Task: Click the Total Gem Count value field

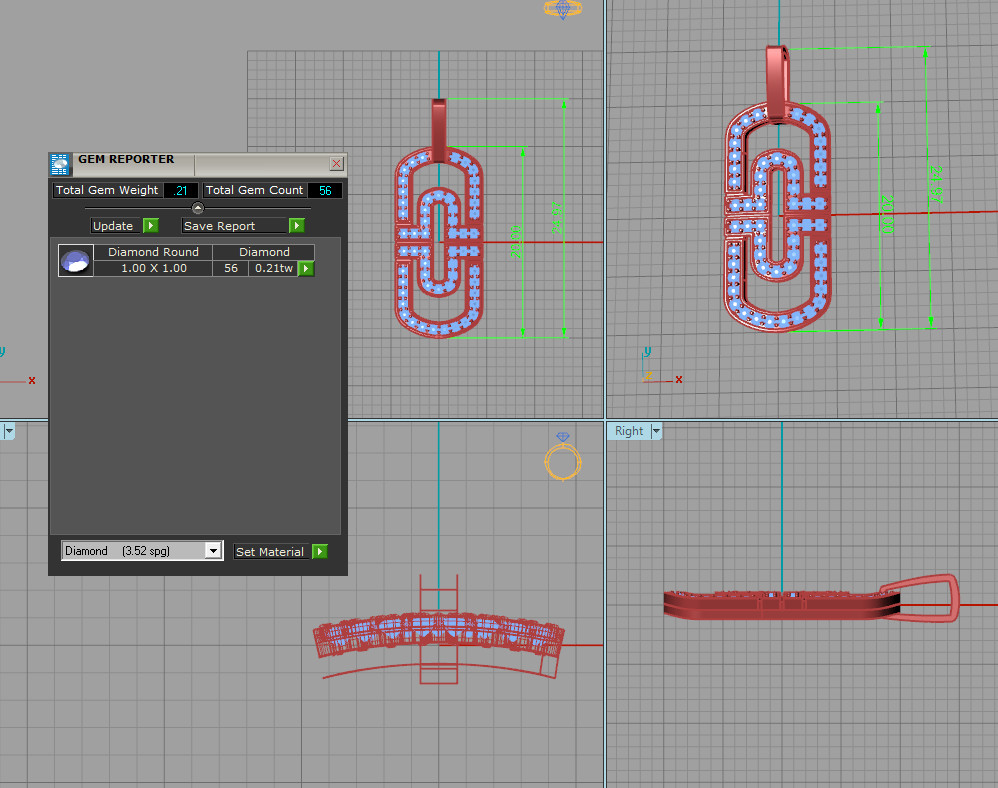Action: click(x=325, y=190)
